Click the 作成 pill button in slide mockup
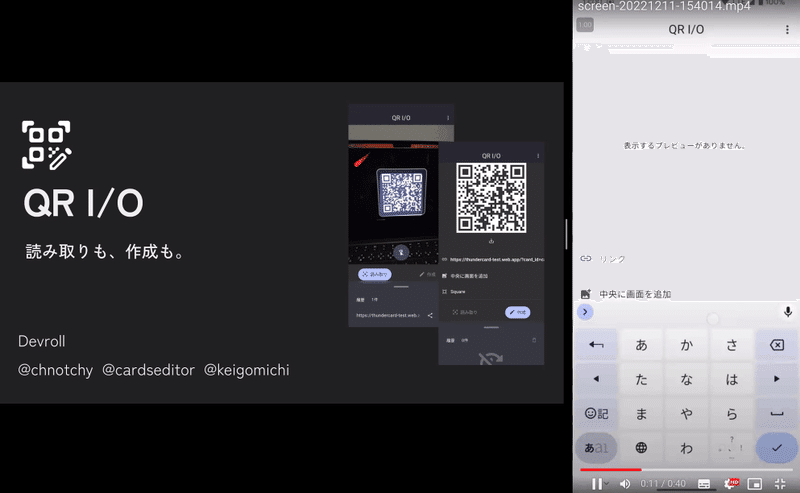The height and width of the screenshot is (493, 800). point(518,312)
